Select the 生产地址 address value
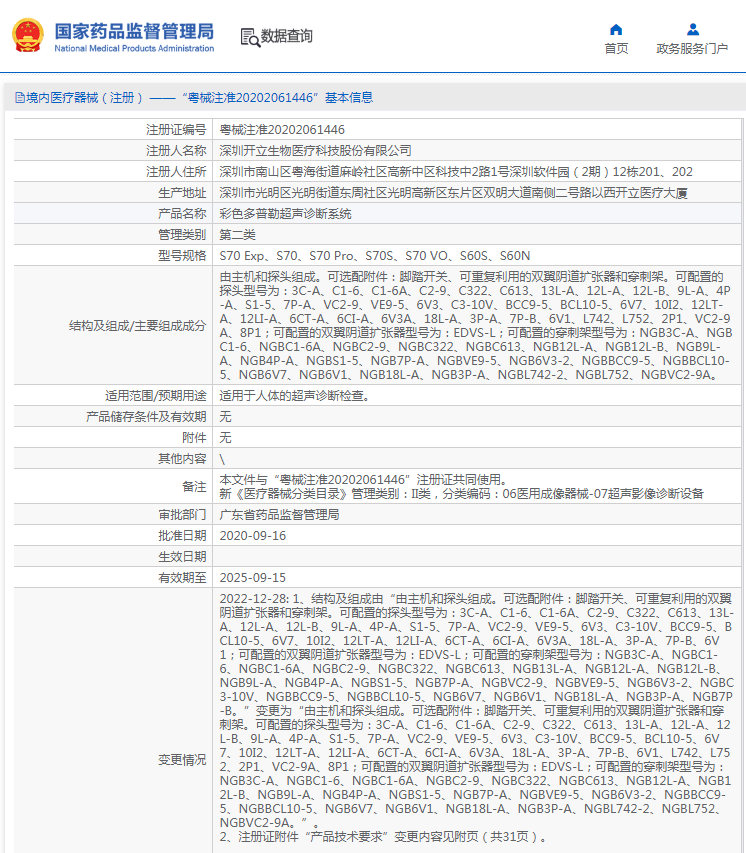This screenshot has height=853, width=746. [x=453, y=193]
